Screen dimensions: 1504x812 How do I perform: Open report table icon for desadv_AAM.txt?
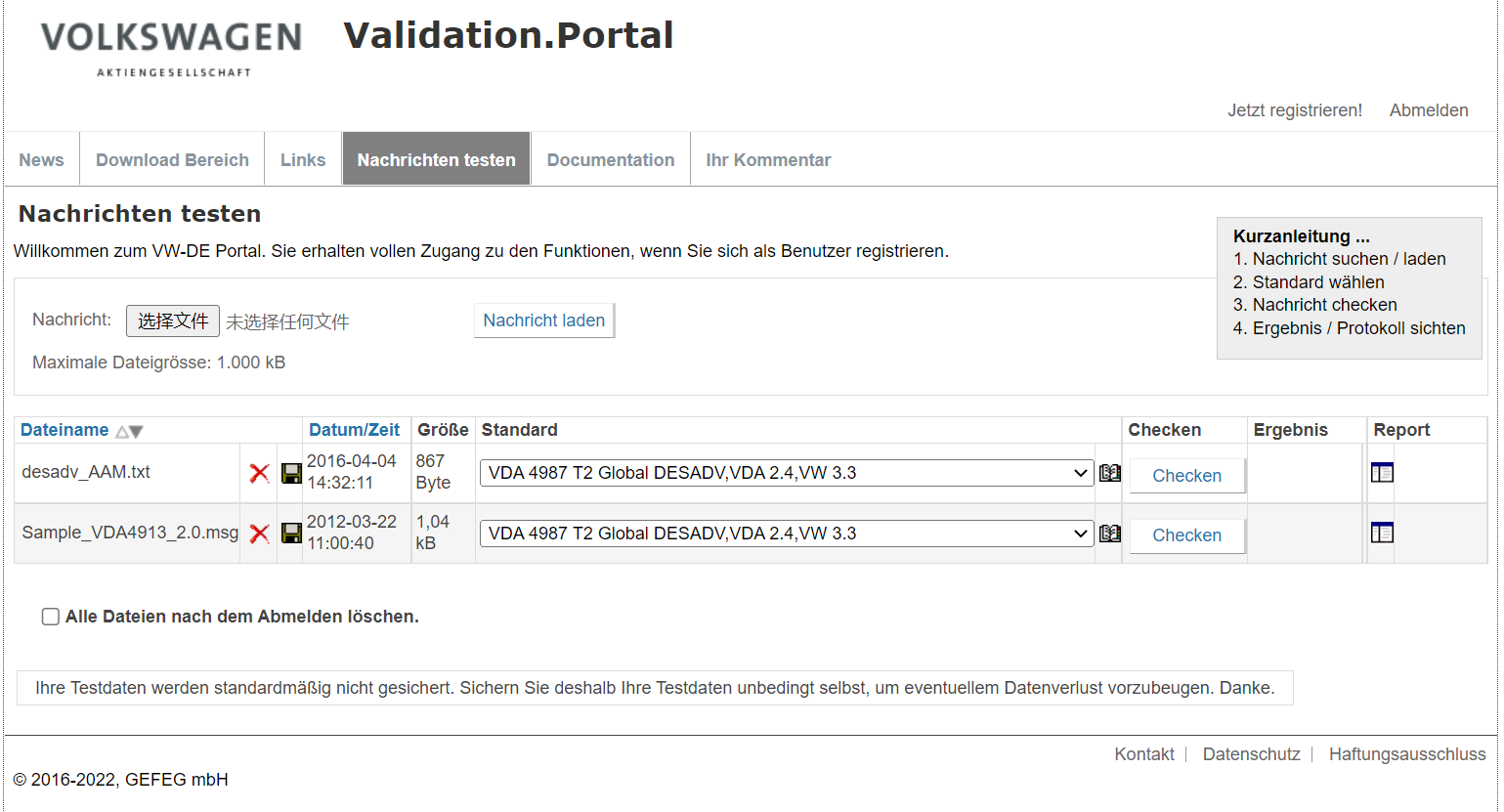click(x=1382, y=473)
